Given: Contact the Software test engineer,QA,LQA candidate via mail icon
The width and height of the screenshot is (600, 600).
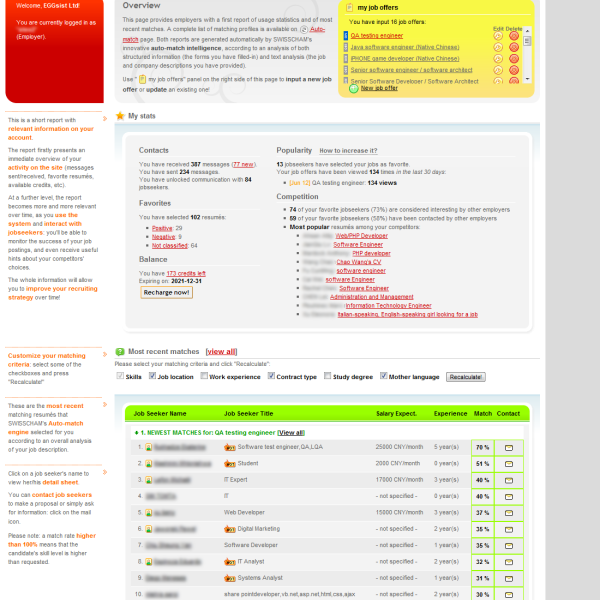Looking at the screenshot, I should tap(509, 448).
